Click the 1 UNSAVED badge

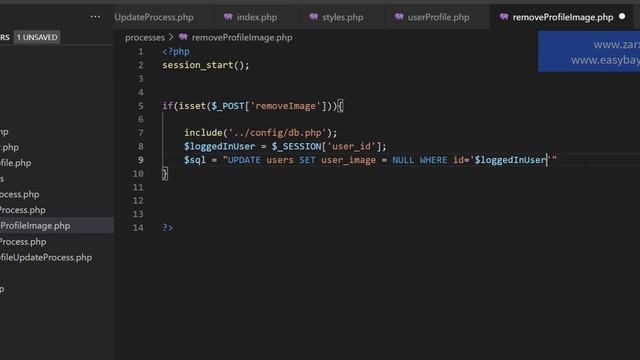[37, 37]
